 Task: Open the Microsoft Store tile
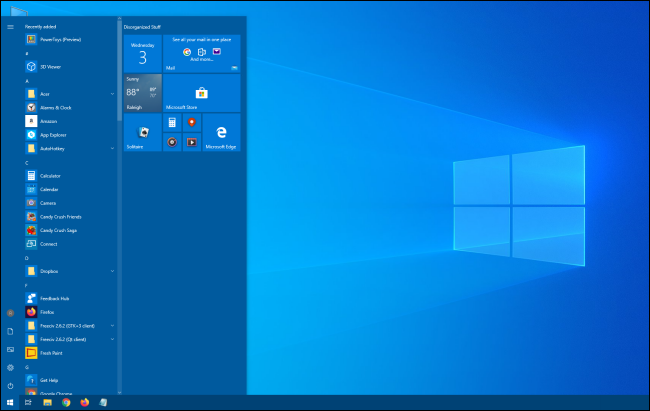coord(201,93)
